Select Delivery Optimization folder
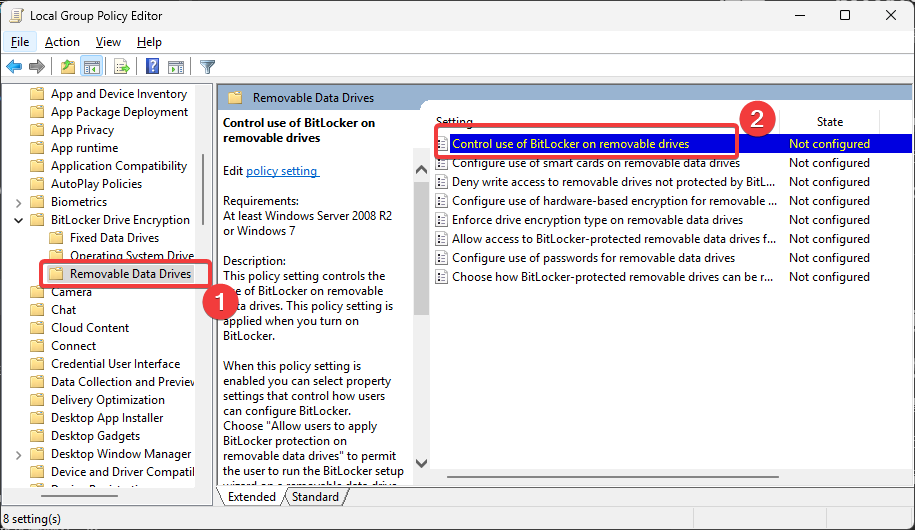The height and width of the screenshot is (530, 915). pyautogui.click(x=108, y=400)
